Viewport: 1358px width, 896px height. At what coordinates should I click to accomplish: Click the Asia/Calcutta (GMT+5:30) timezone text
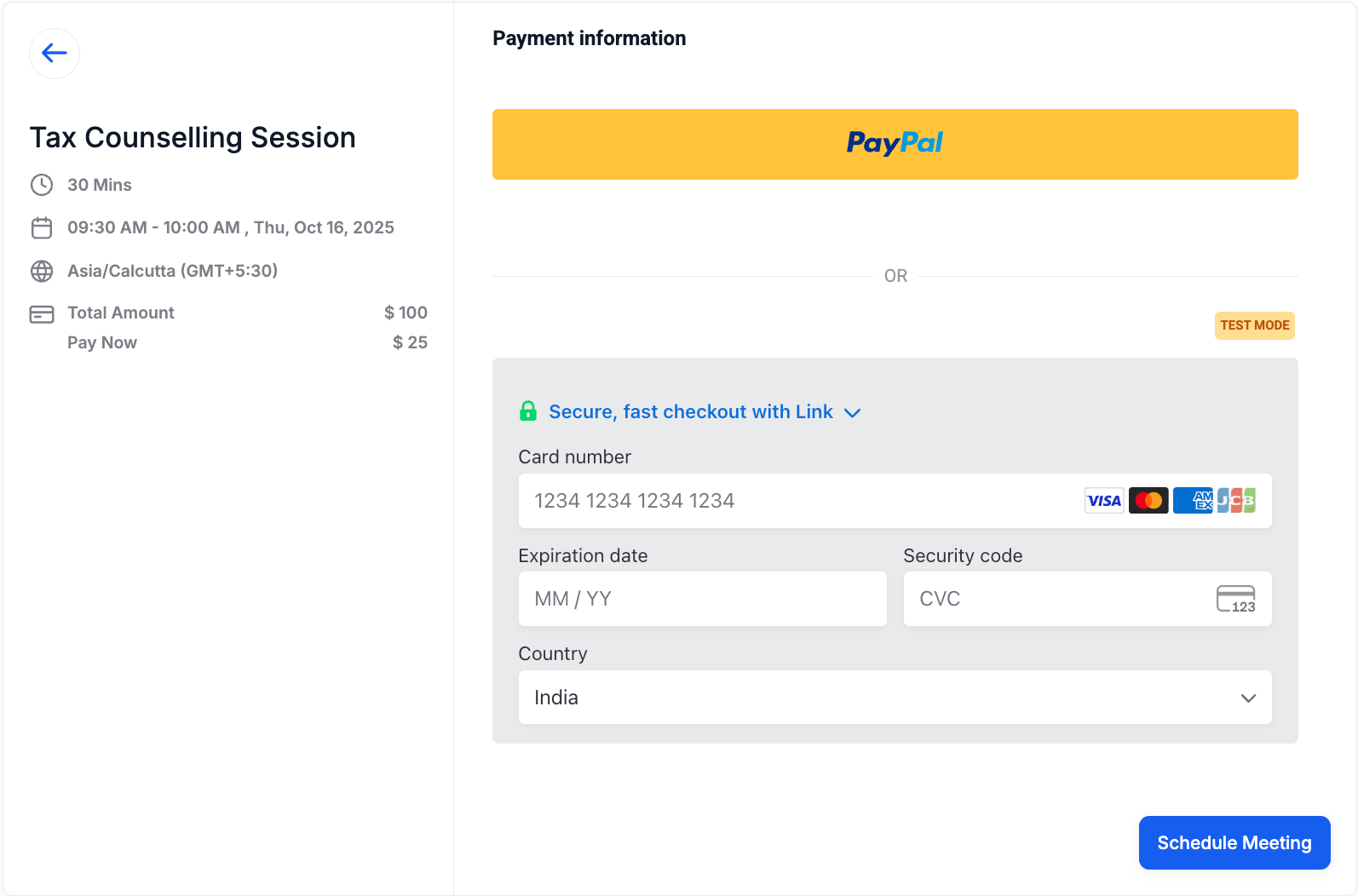[x=173, y=271]
